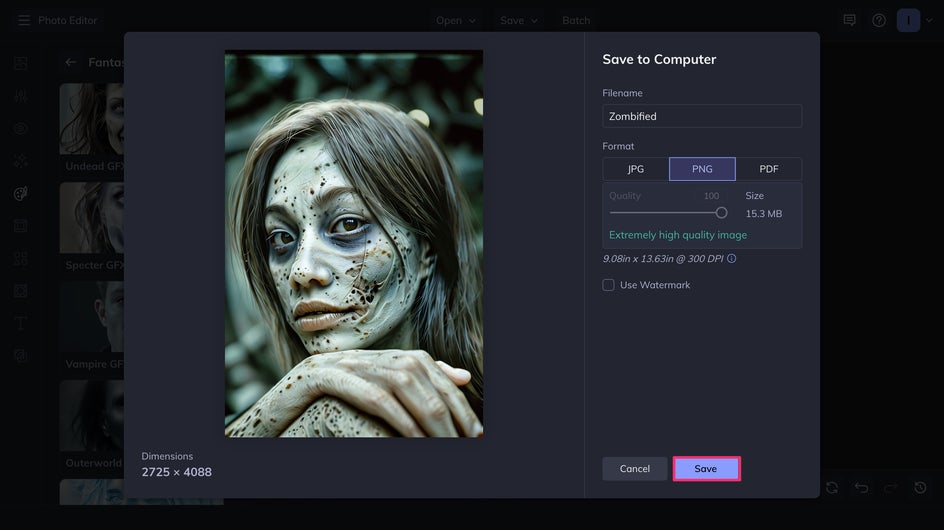Click 'Extremely high quality image' text
This screenshot has height=530, width=944.
(x=678, y=235)
